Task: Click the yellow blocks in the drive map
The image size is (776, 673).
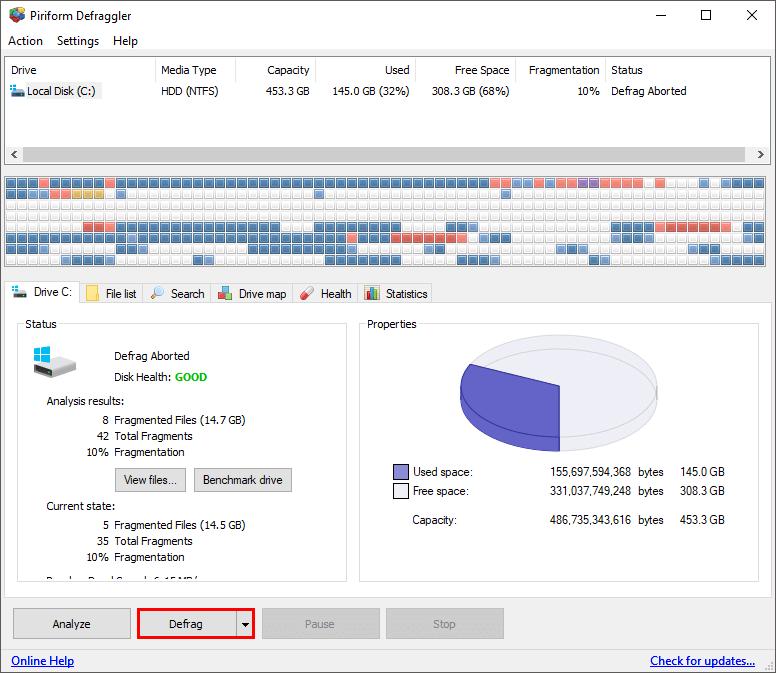Action: [x=88, y=194]
